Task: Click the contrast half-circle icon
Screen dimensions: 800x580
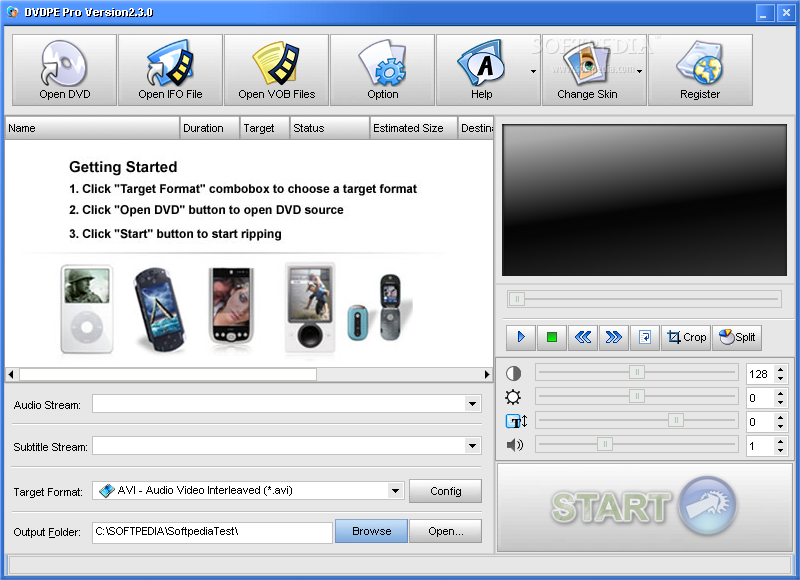Action: point(513,373)
